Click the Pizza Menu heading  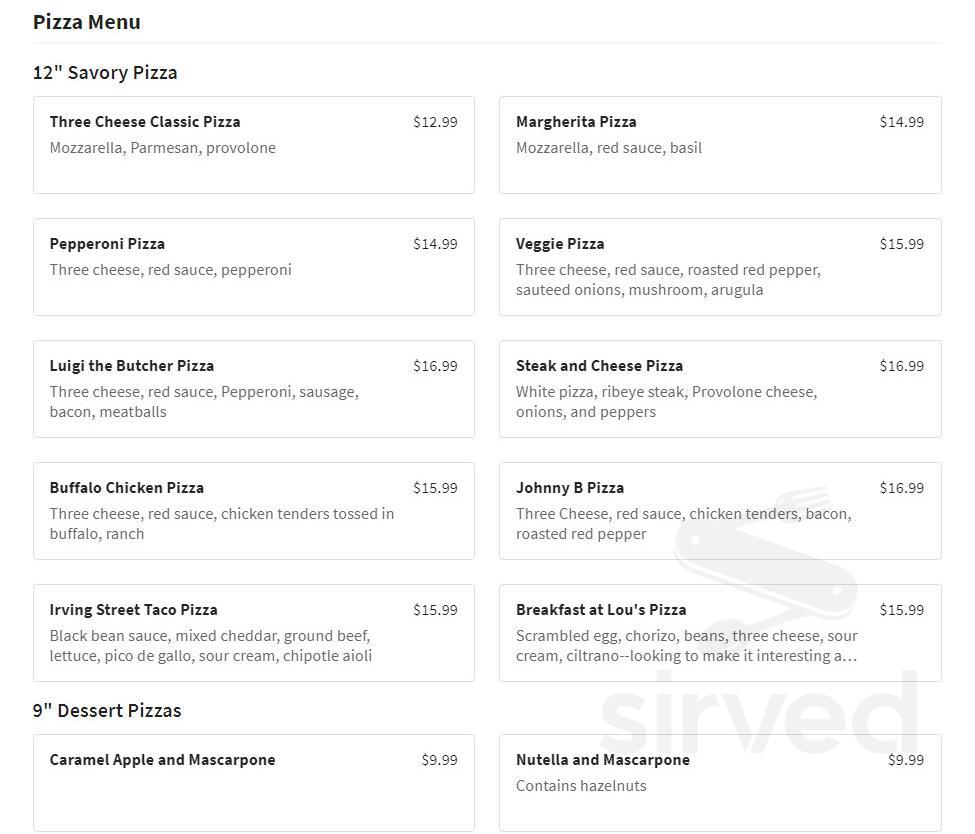click(x=87, y=22)
